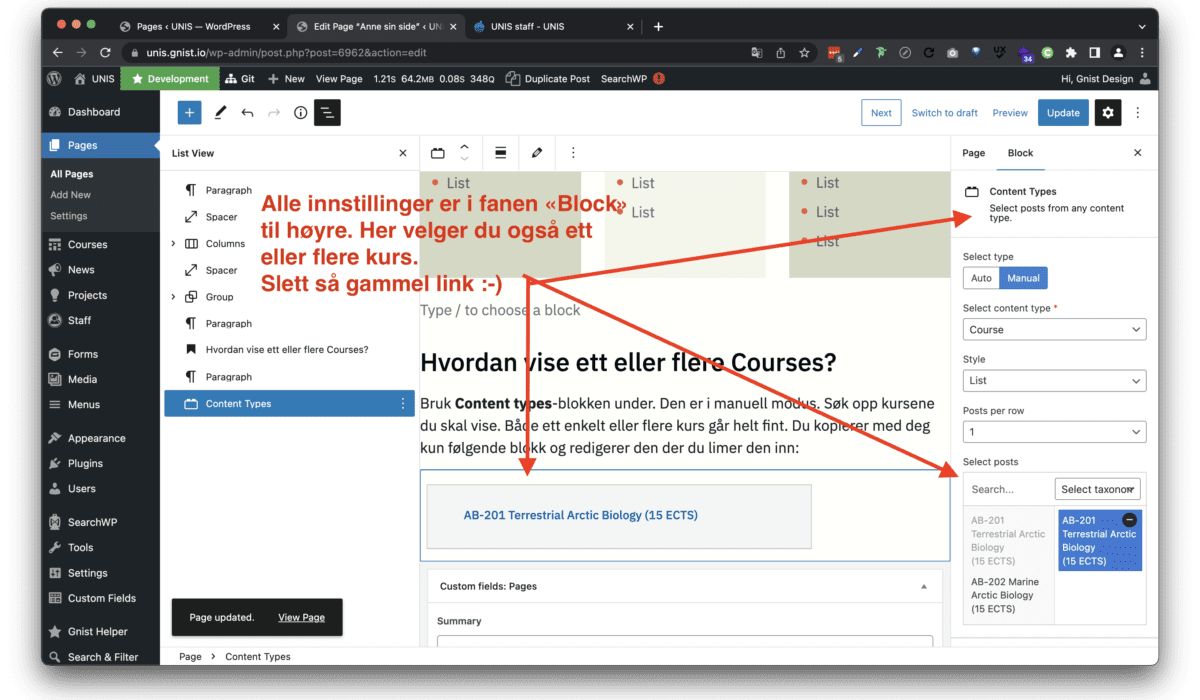The width and height of the screenshot is (1200, 700).
Task: Click the change alignment icon in block toolbar
Action: 501,153
